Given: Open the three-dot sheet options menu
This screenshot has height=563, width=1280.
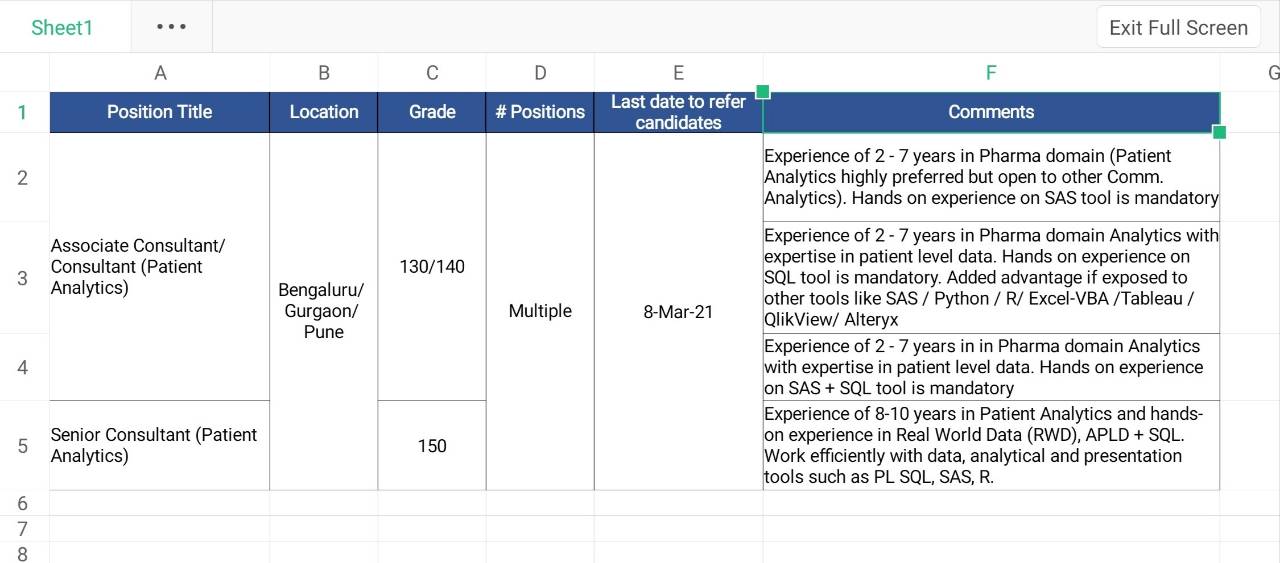Looking at the screenshot, I should (x=171, y=27).
